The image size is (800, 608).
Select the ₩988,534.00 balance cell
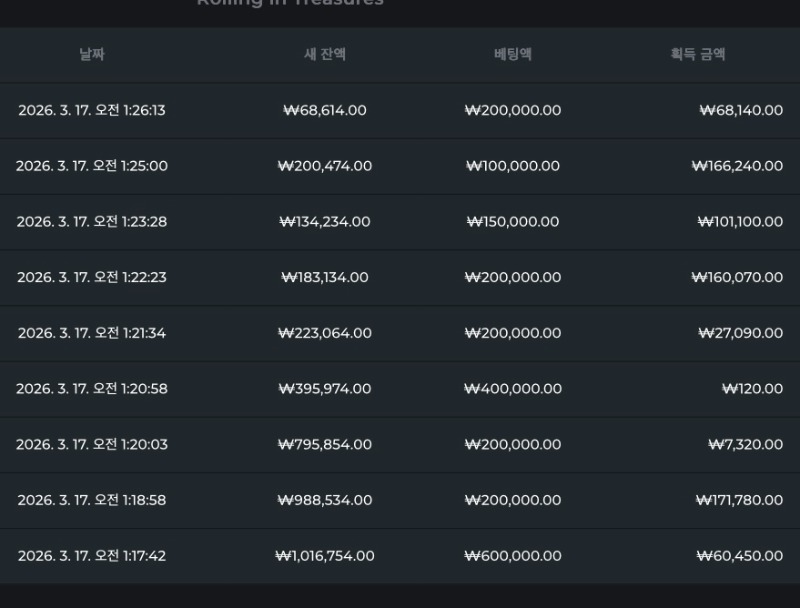[325, 500]
